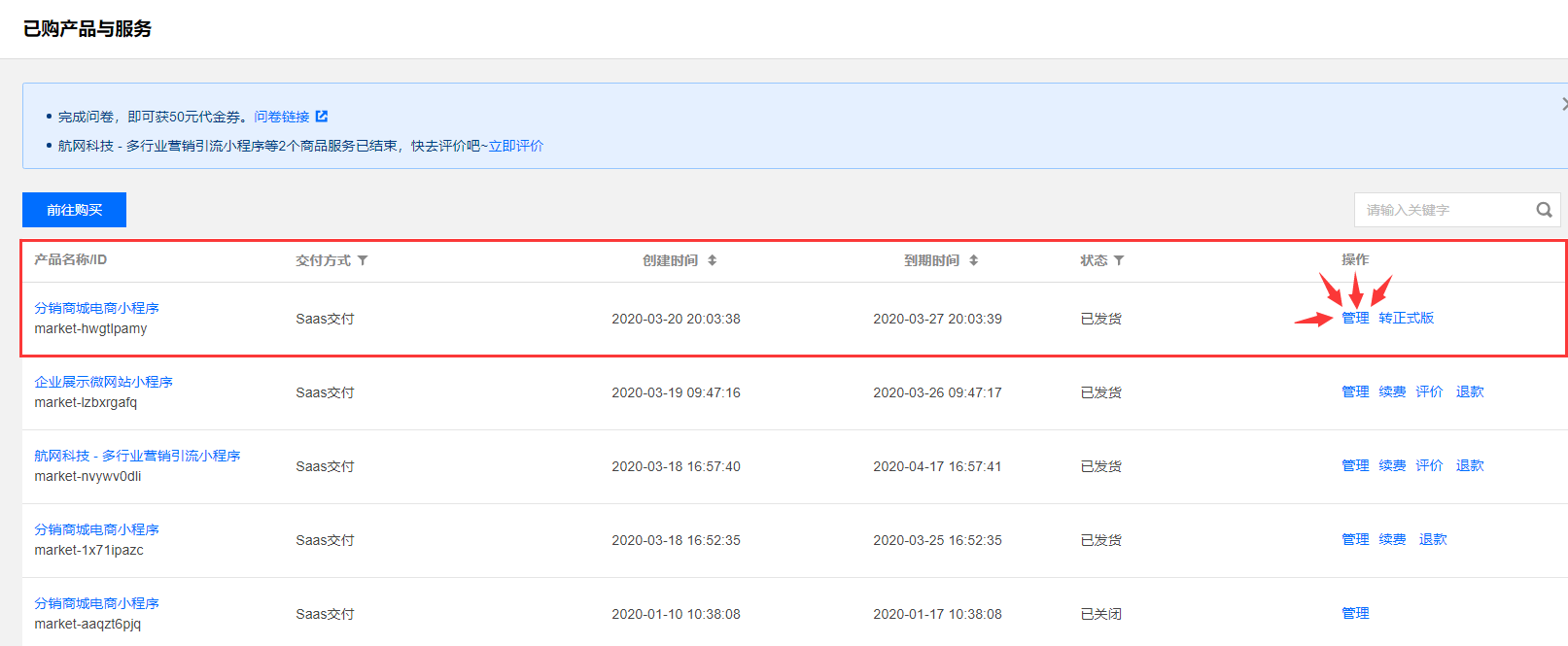
Task: Open 分销商城电商小程序 for market-hwgtlpamy
Action: tap(96, 308)
